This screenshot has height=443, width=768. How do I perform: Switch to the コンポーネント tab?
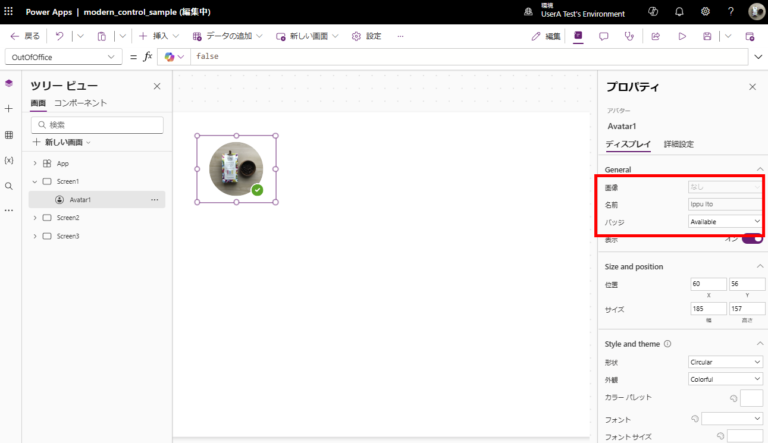[80, 103]
